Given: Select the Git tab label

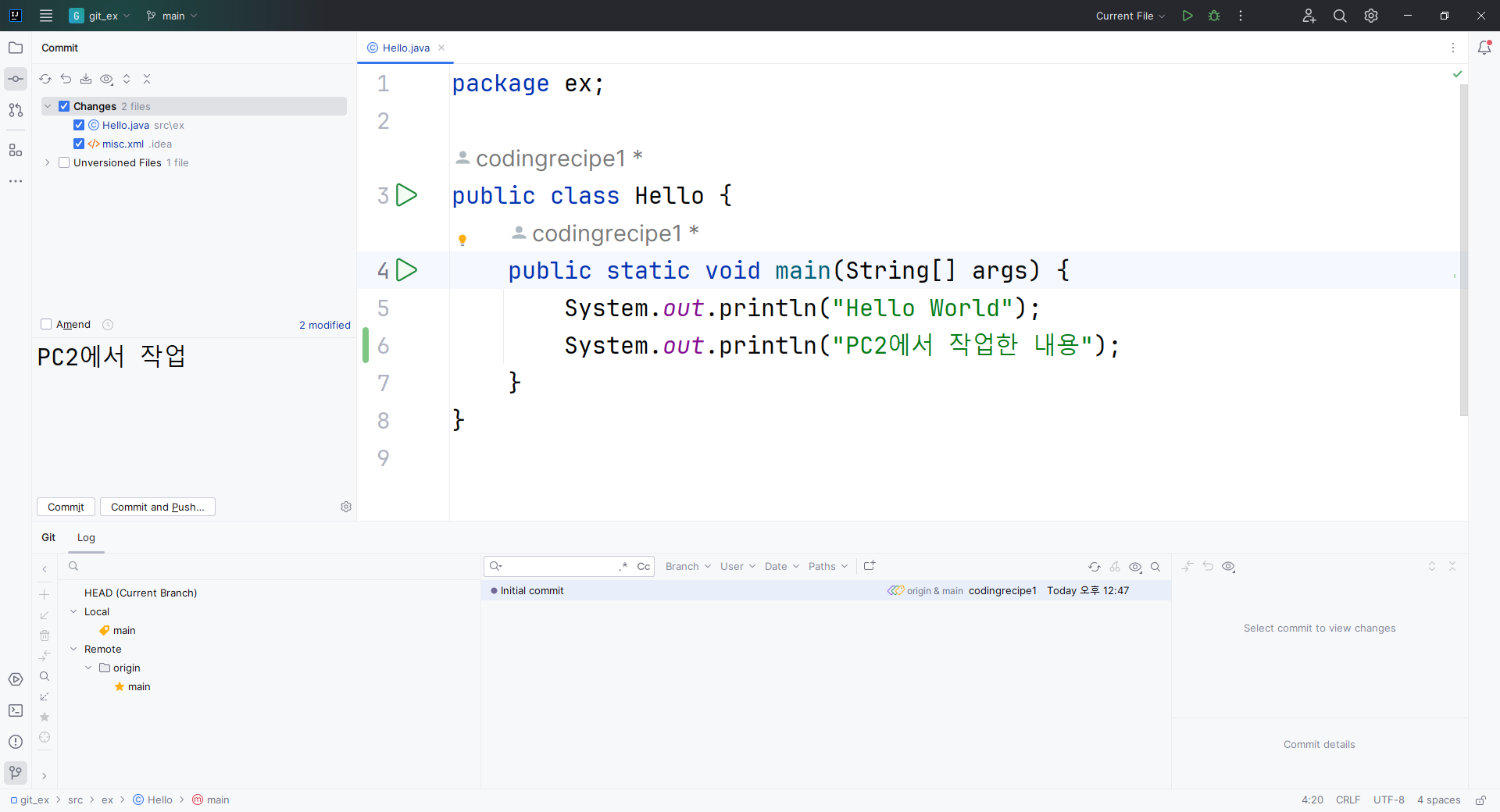Looking at the screenshot, I should pos(48,537).
